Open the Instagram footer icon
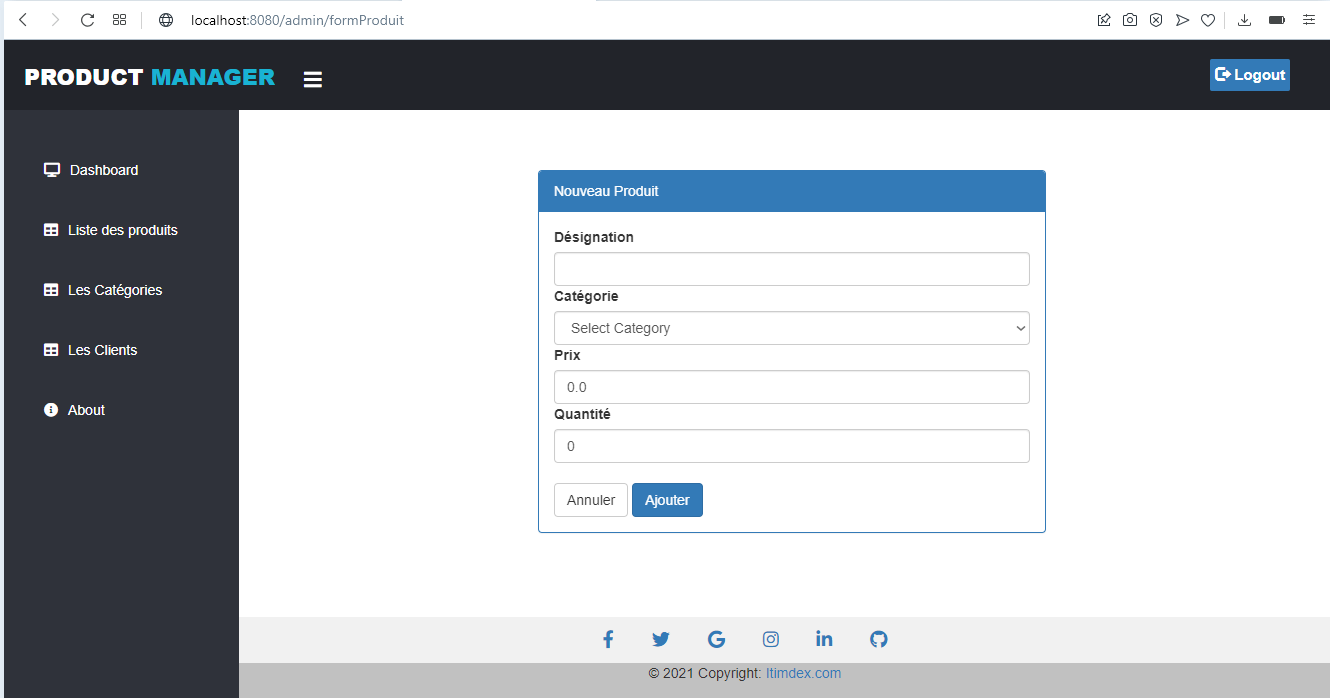 click(x=770, y=638)
